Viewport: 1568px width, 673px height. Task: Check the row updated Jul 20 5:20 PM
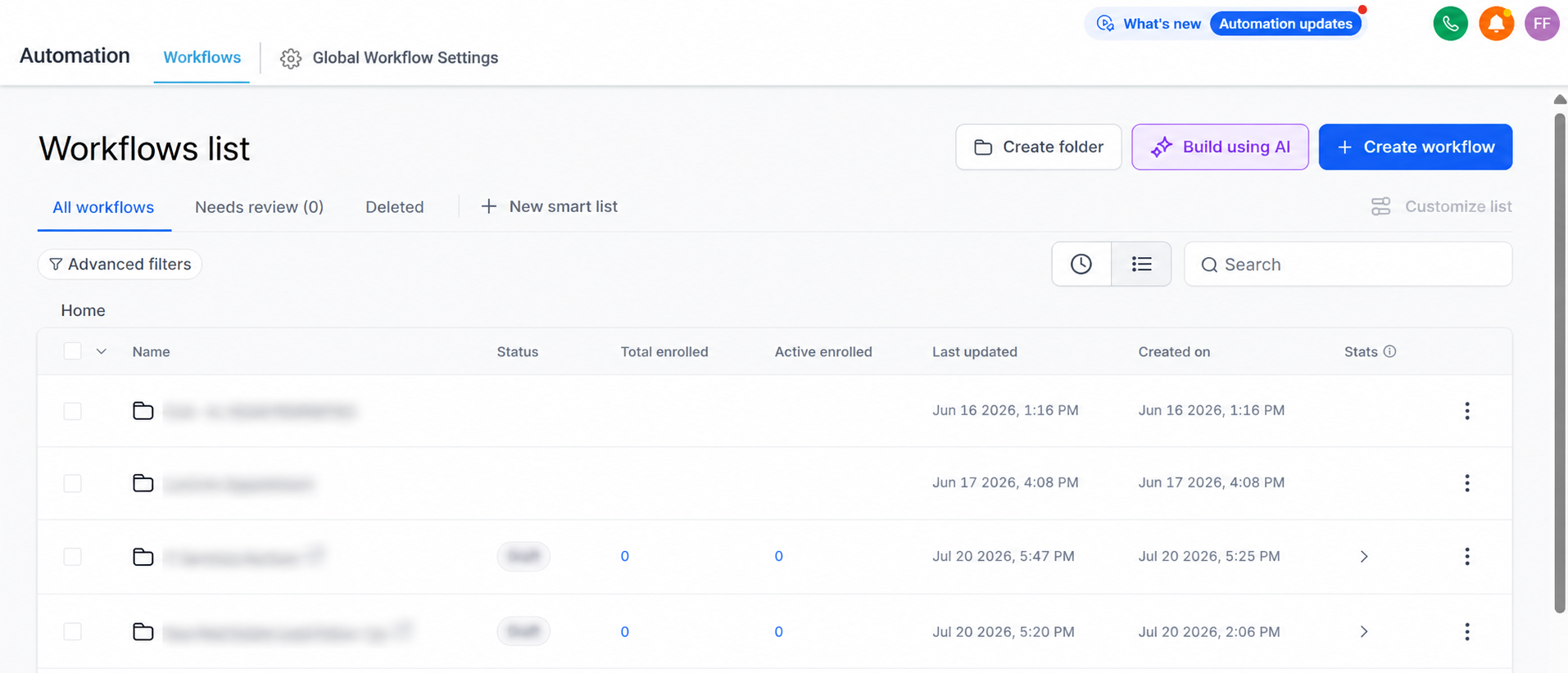72,631
